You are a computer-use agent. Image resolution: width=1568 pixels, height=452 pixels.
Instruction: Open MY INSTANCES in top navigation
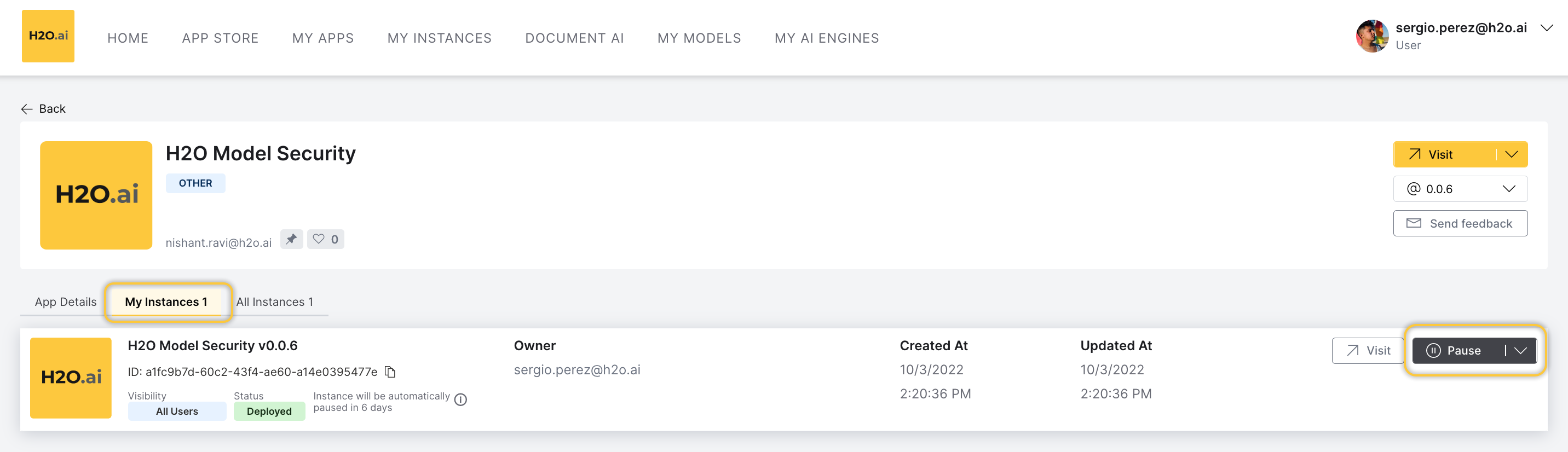click(x=439, y=38)
